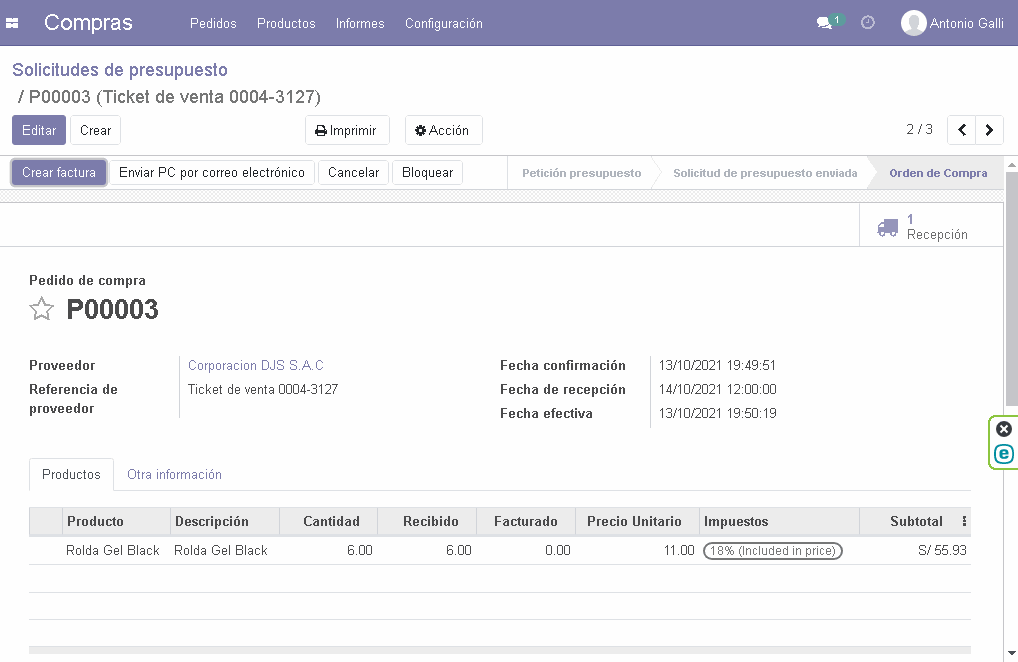Sort by the Cantidad column header

(331, 522)
